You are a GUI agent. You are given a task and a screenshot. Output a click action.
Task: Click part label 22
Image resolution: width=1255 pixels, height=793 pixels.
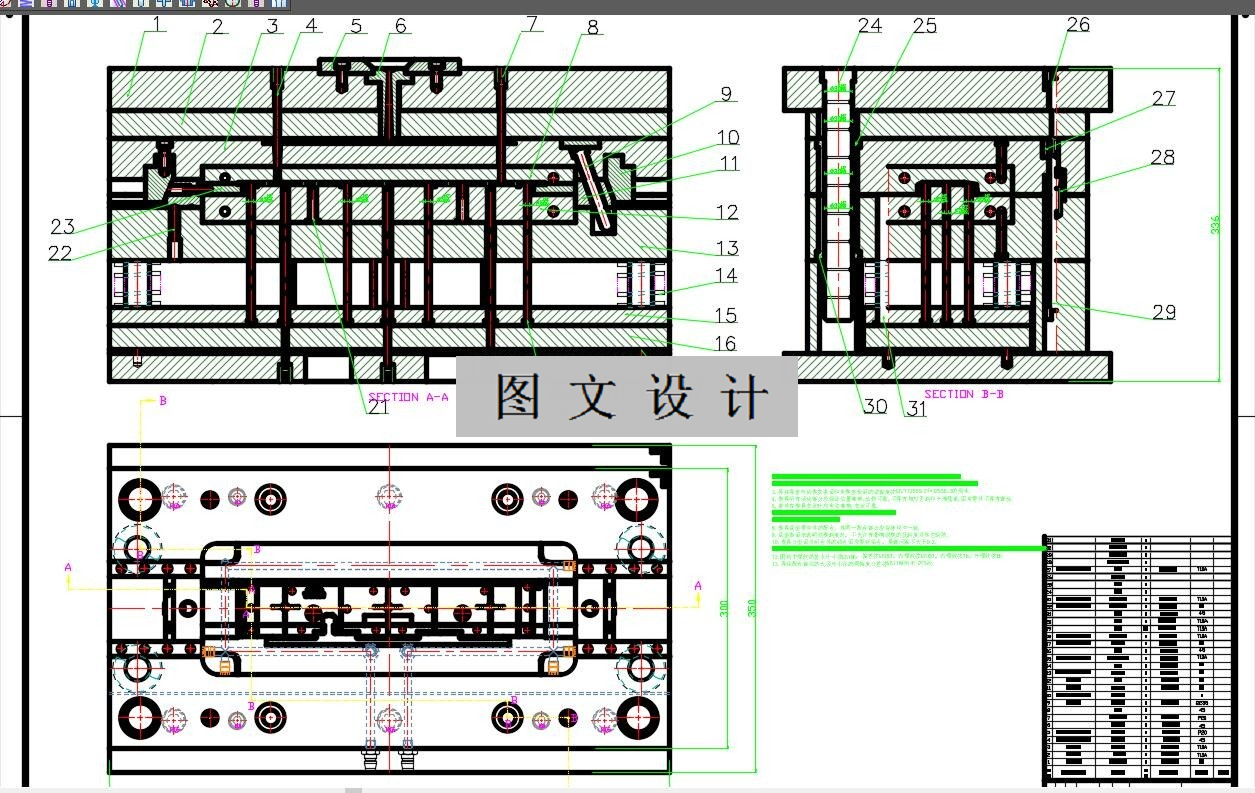pyautogui.click(x=60, y=254)
